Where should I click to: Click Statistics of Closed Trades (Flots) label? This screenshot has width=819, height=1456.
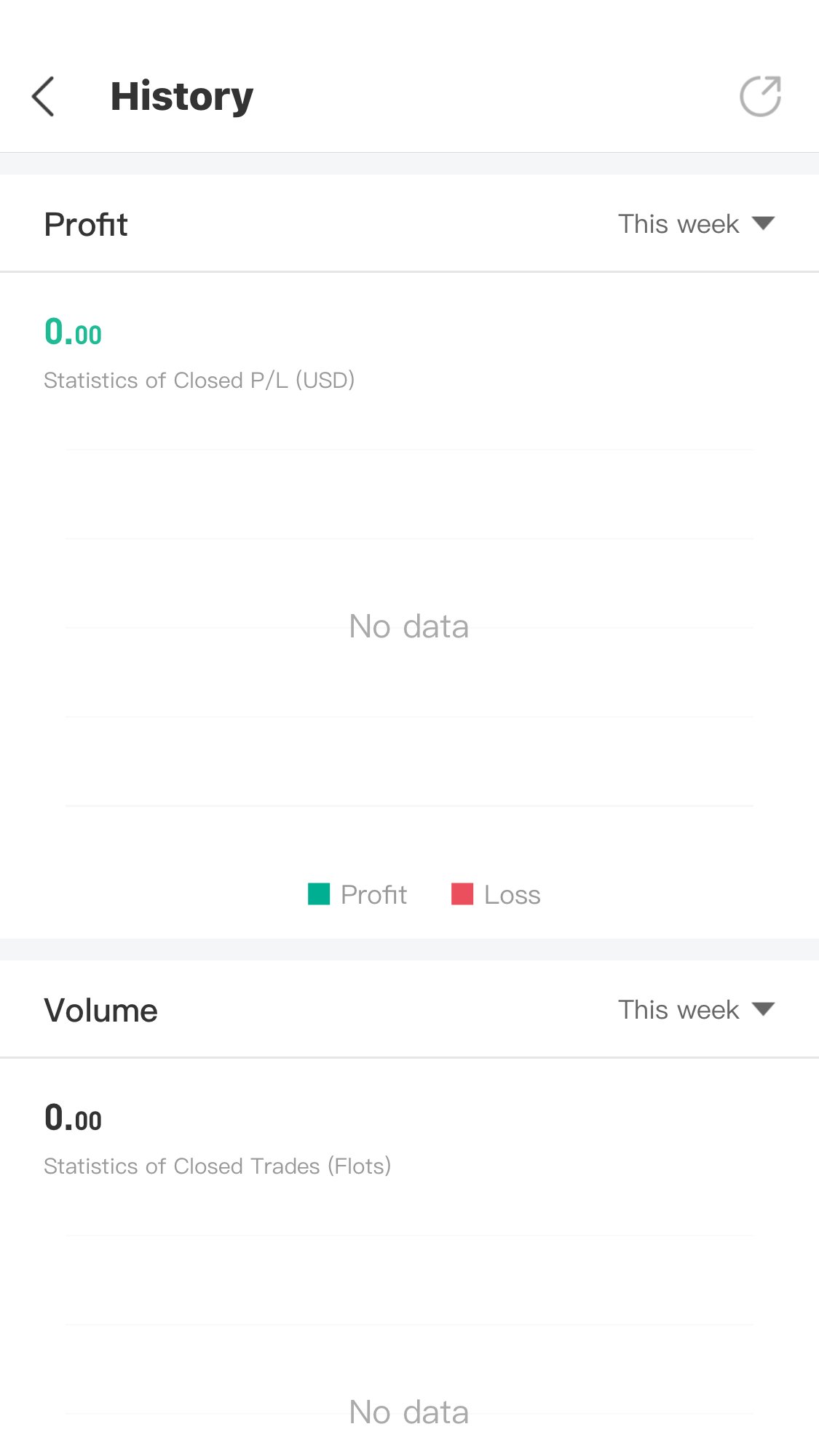218,1166
